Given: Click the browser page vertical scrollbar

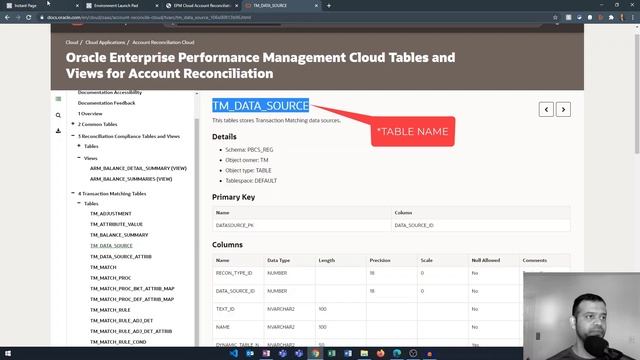Looking at the screenshot, I should coord(637,94).
